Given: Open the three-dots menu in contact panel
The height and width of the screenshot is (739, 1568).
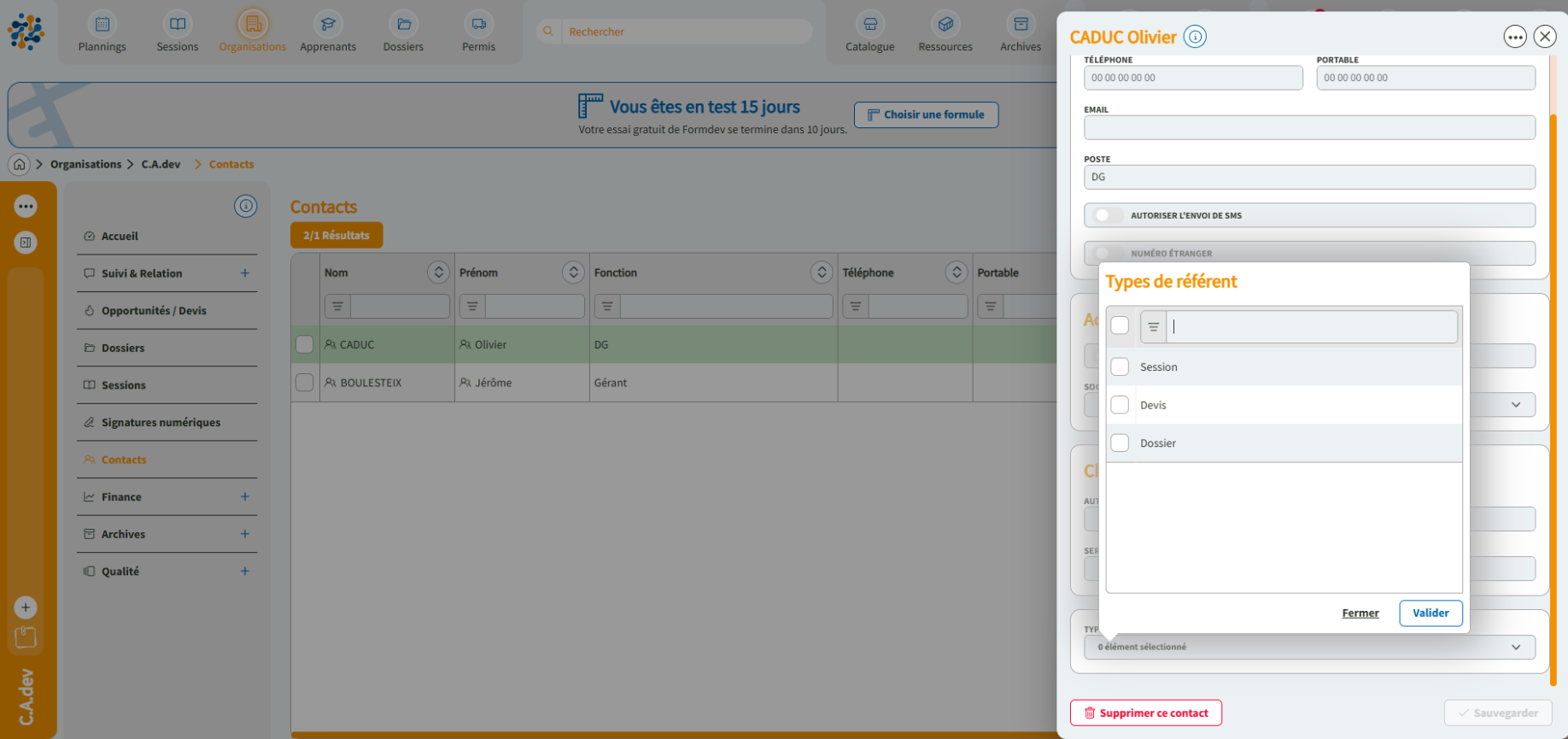Looking at the screenshot, I should point(1514,37).
